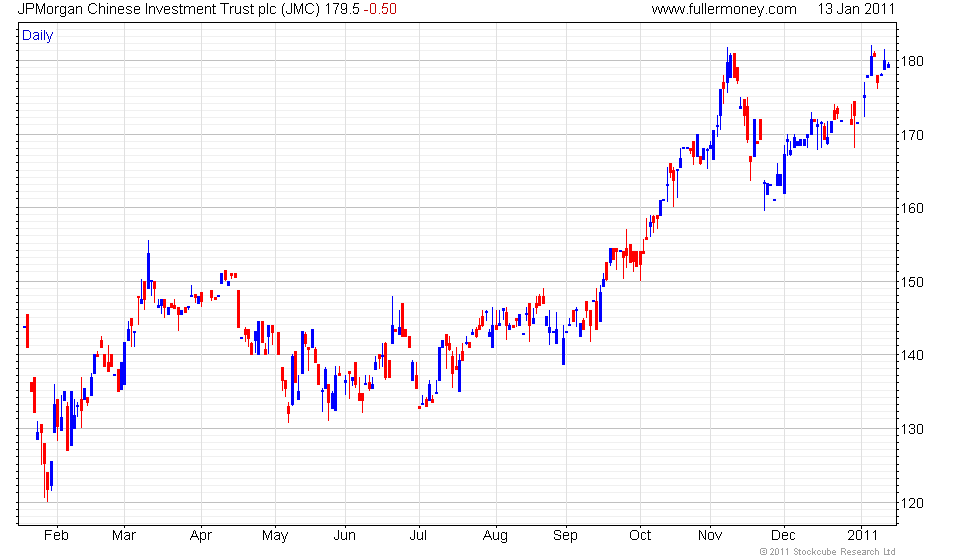Image resolution: width=980 pixels, height=560 pixels.
Task: Click the 140 price axis label
Action: [x=912, y=355]
